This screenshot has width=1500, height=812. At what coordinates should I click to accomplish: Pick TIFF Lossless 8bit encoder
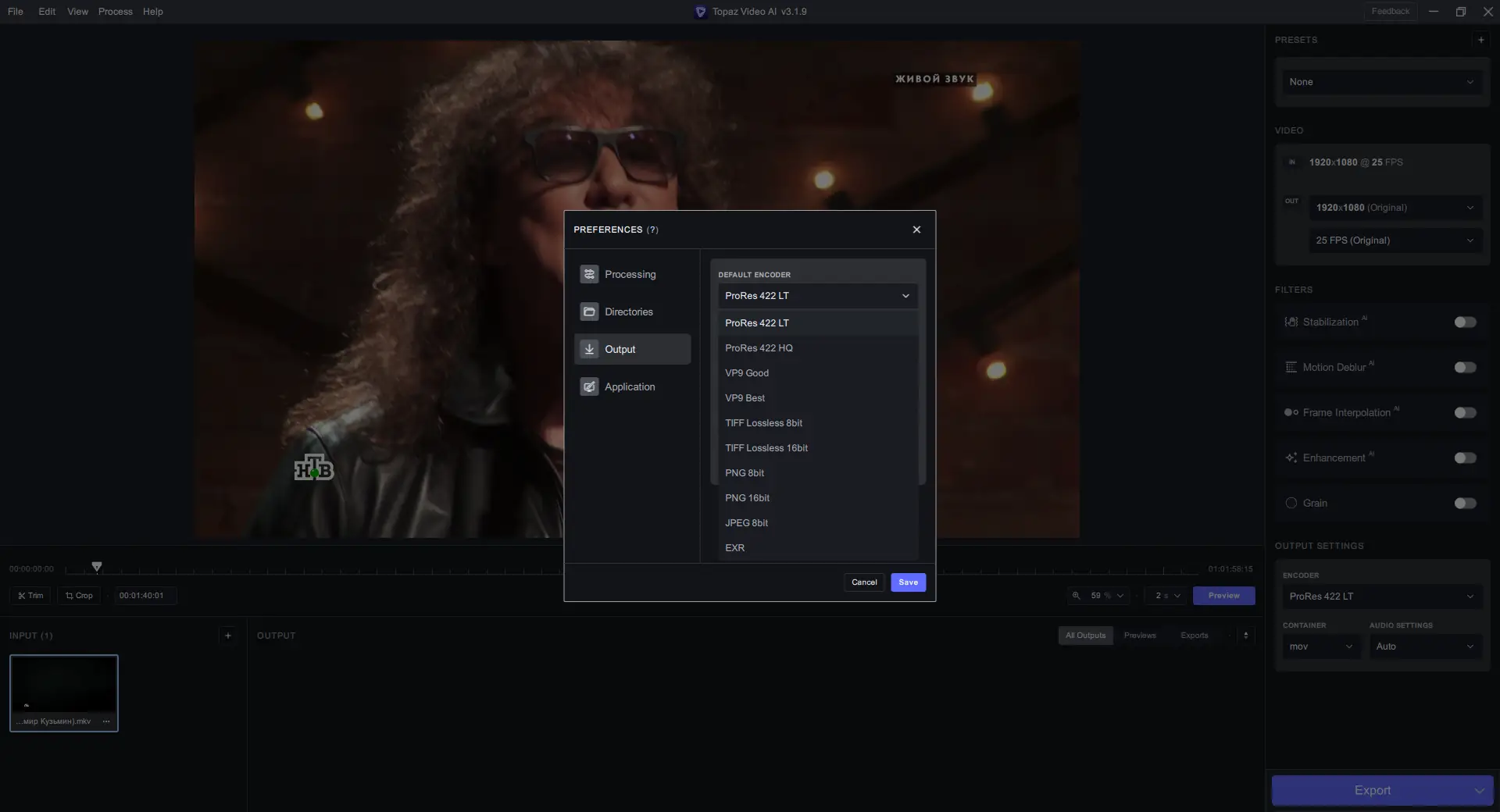(818, 423)
